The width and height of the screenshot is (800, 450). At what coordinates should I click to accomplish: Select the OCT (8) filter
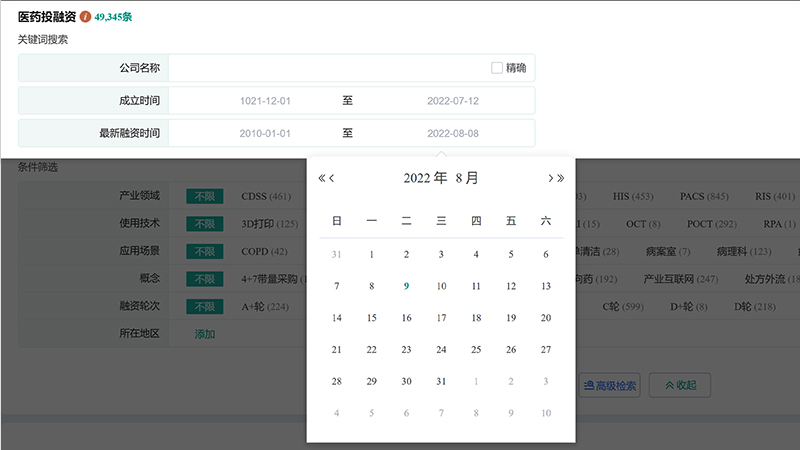coord(643,224)
